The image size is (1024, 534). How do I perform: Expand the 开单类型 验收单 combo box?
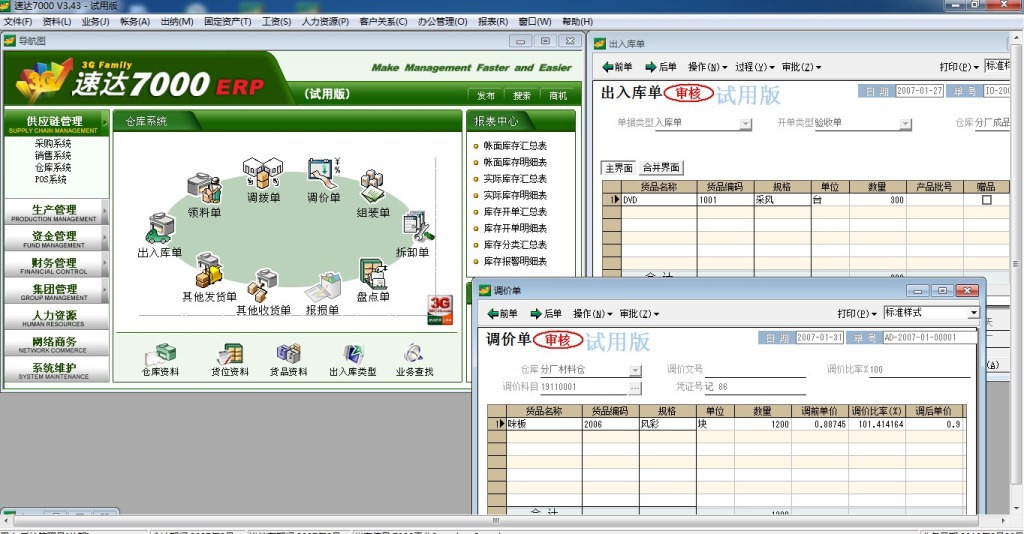(905, 124)
